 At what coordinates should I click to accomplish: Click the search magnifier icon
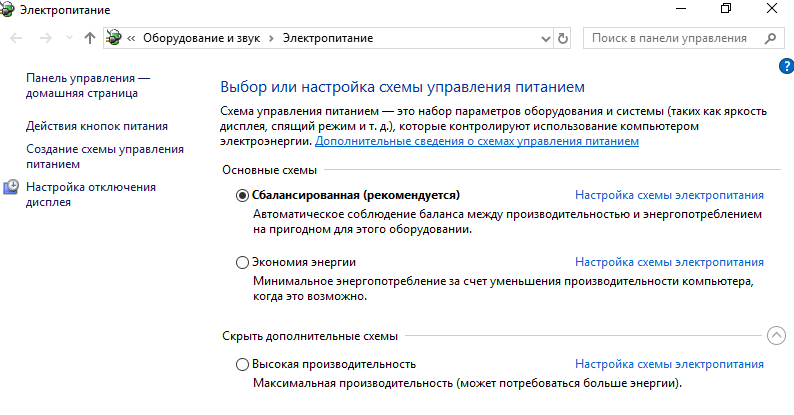(x=770, y=38)
